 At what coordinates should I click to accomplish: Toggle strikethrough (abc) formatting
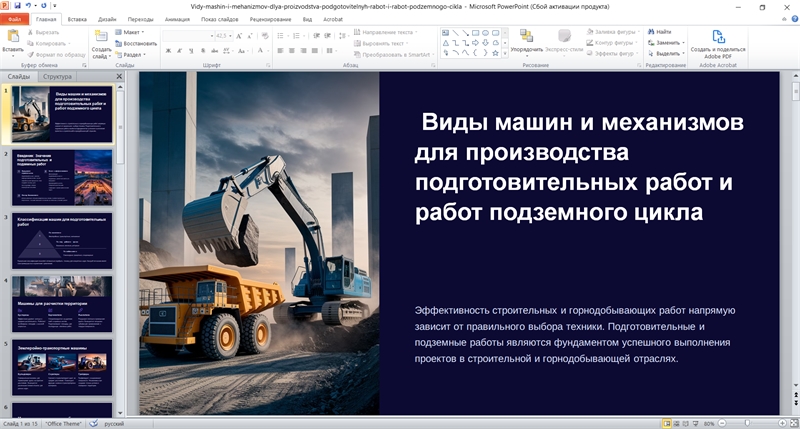click(214, 51)
